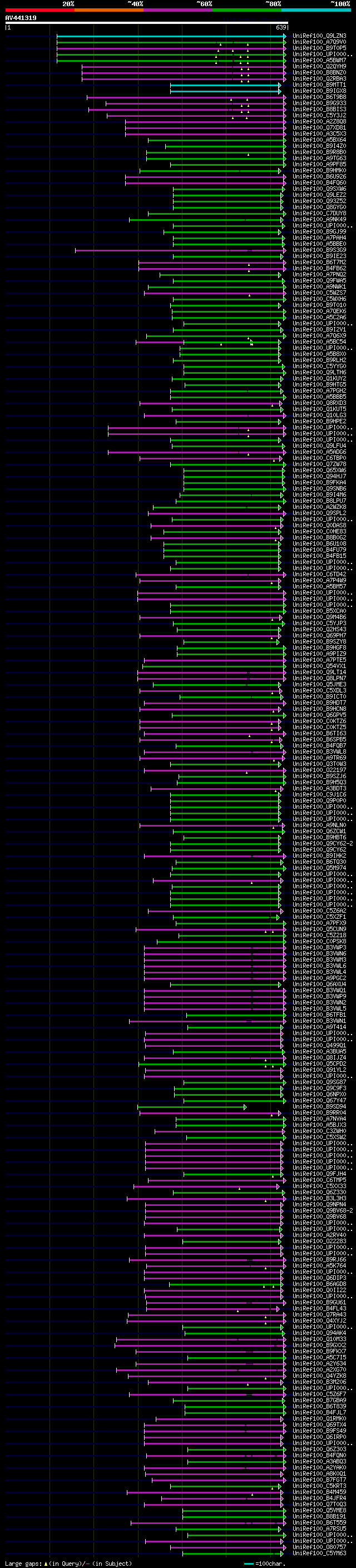Open hit UniRef100_B9T0P5
The width and height of the screenshot is (356, 1568).
pyautogui.click(x=319, y=48)
